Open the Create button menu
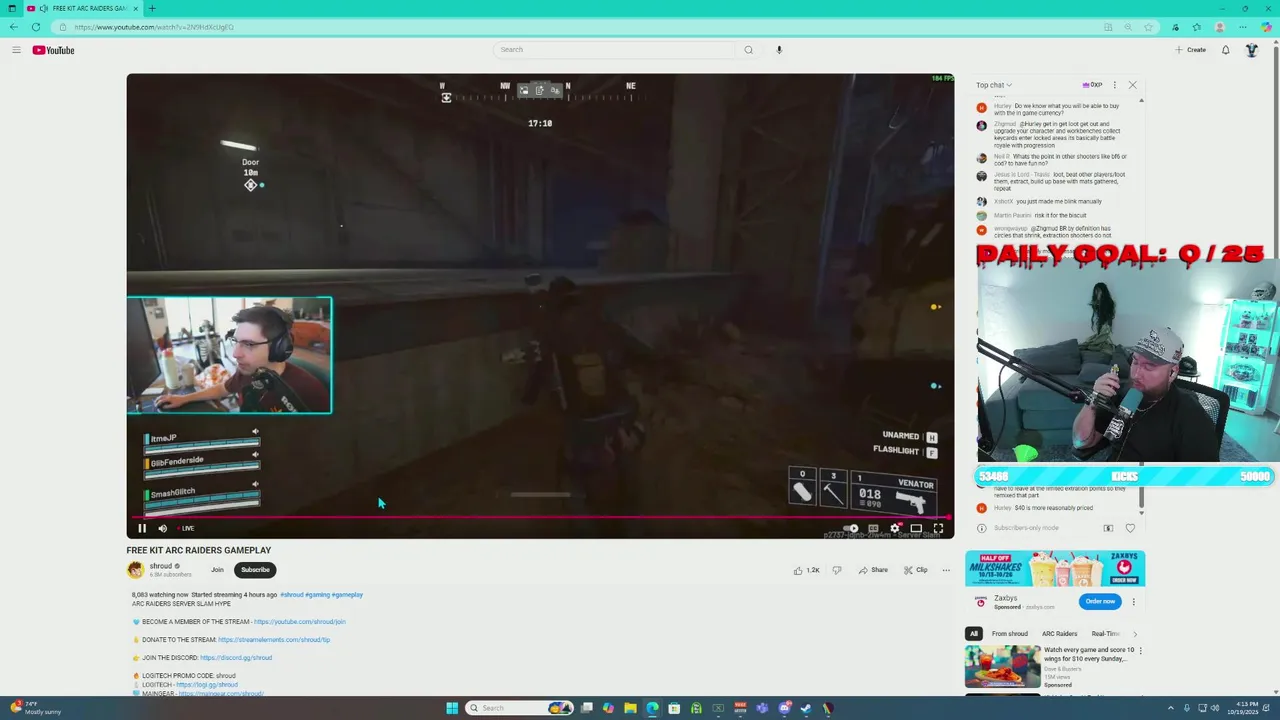 point(1191,50)
